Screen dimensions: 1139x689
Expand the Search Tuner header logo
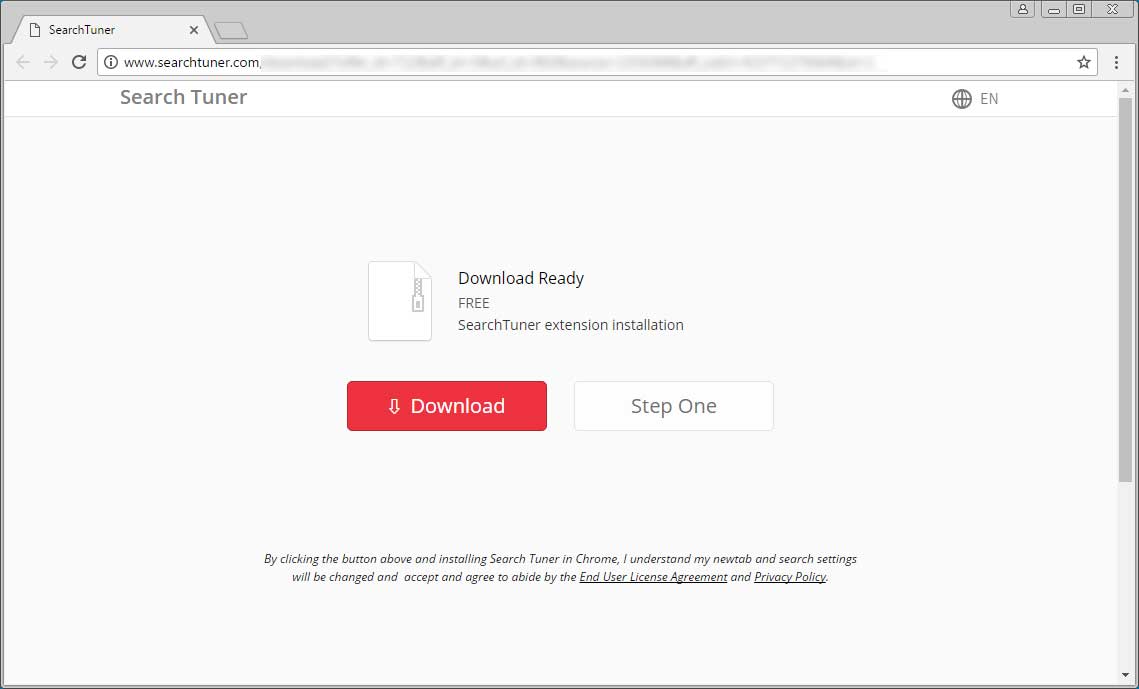[x=183, y=96]
